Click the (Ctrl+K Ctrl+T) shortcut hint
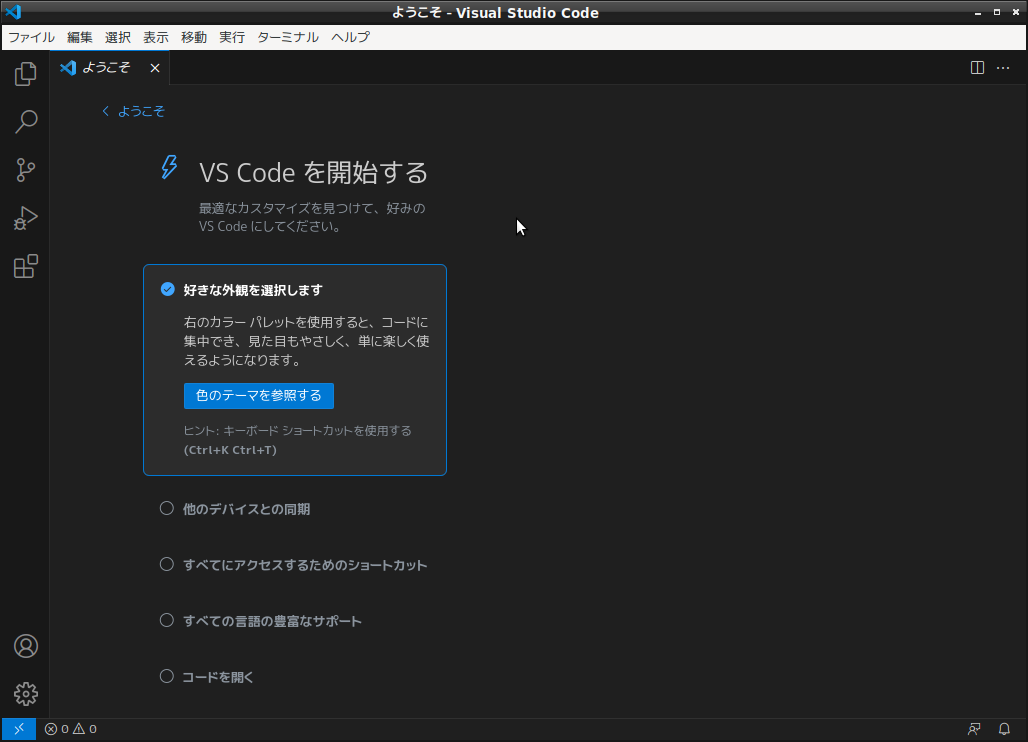This screenshot has width=1028, height=742. (230, 450)
